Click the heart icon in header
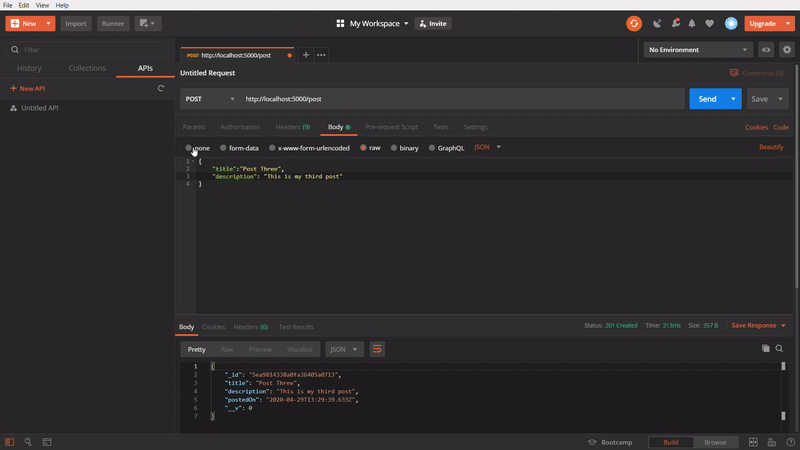Image resolution: width=800 pixels, height=450 pixels. coord(709,23)
